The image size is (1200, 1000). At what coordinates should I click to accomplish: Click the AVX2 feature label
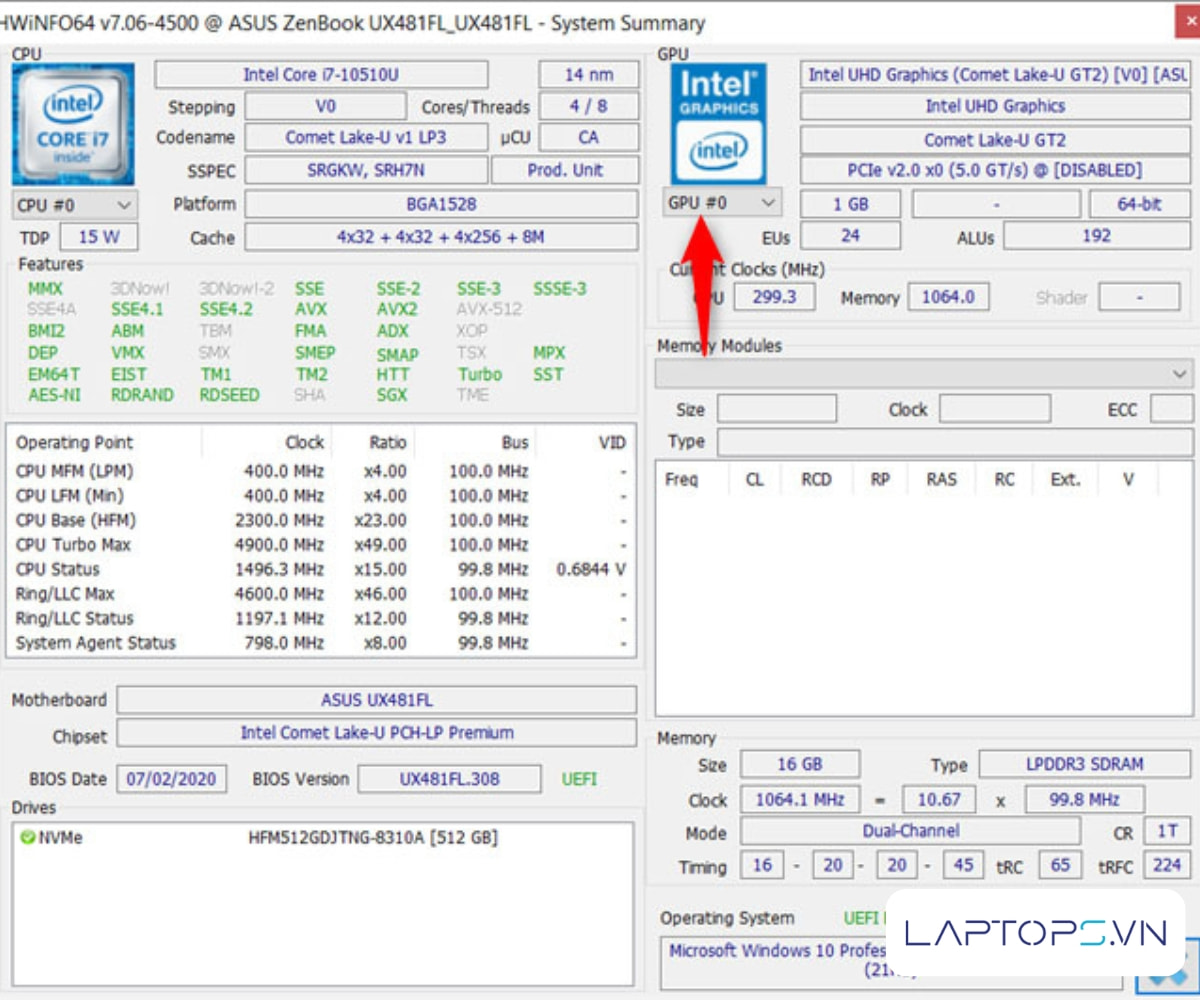pos(397,310)
